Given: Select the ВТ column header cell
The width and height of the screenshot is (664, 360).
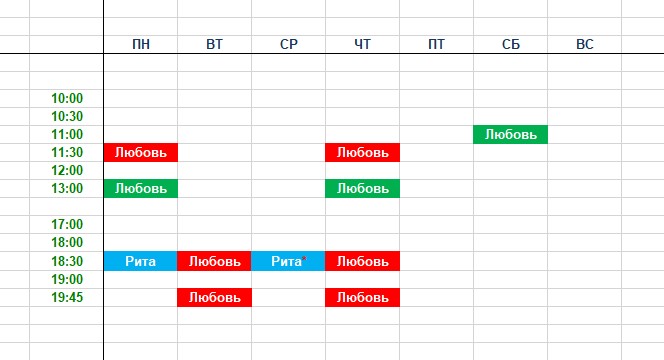Looking at the screenshot, I should (214, 44).
